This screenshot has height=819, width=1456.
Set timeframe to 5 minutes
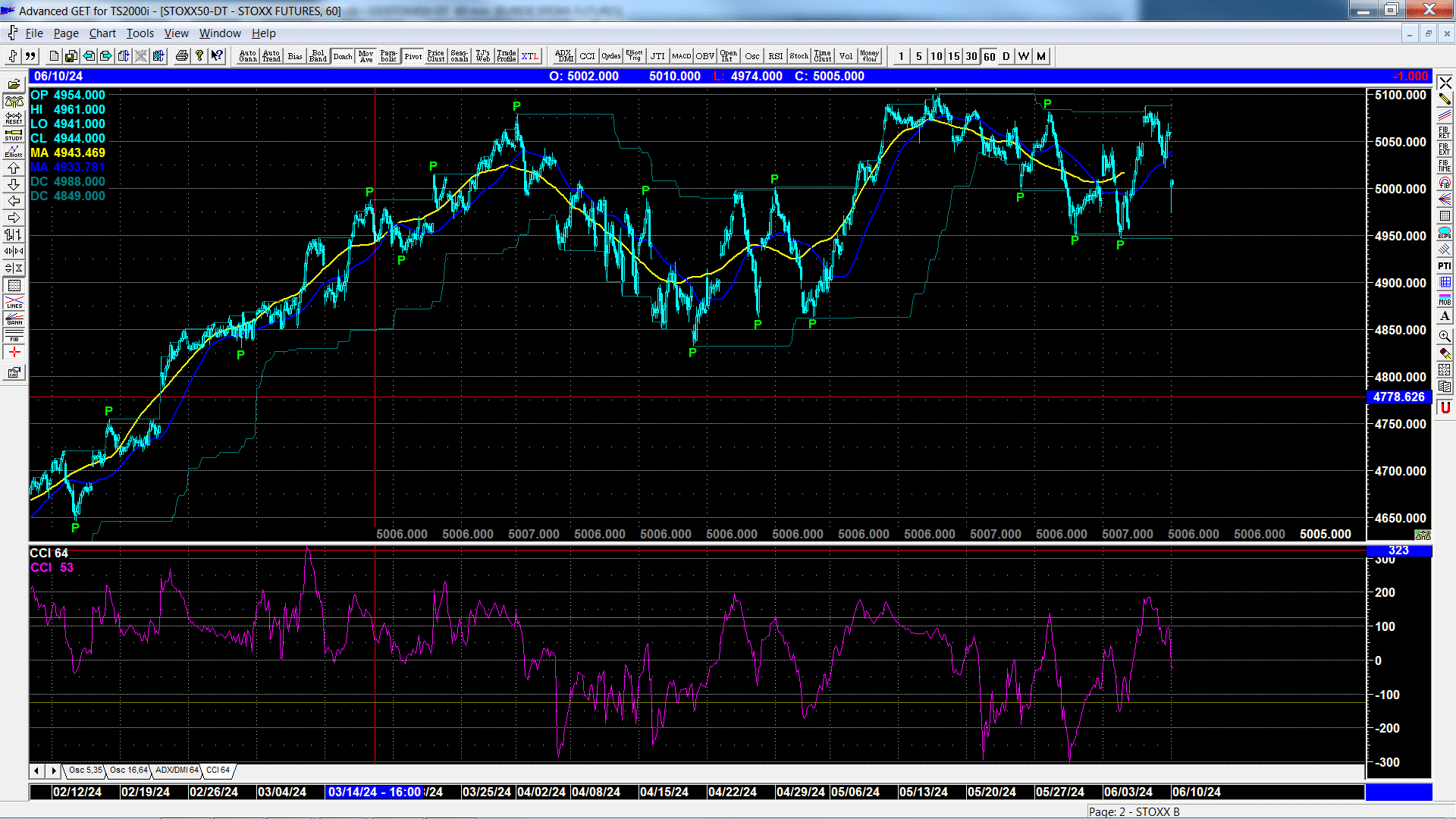coord(918,56)
